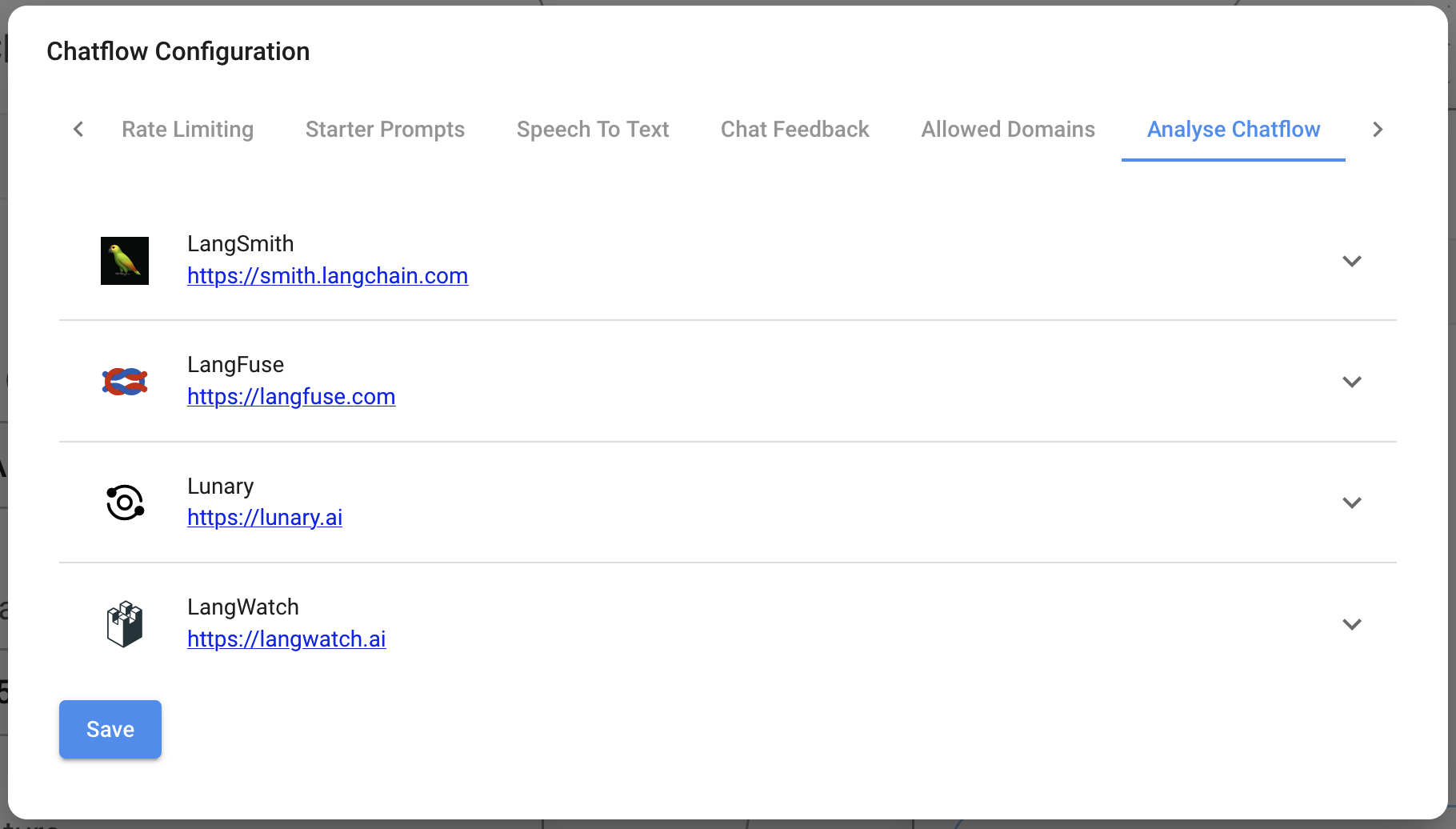
Task: Click the right arrow to reveal more tabs
Action: [1378, 129]
